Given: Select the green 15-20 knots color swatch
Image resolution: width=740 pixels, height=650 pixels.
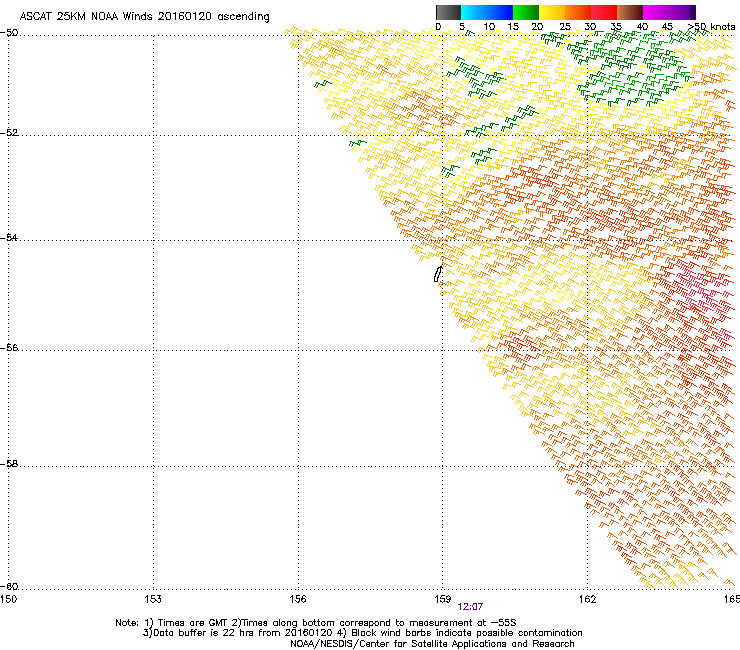Looking at the screenshot, I should point(526,12).
